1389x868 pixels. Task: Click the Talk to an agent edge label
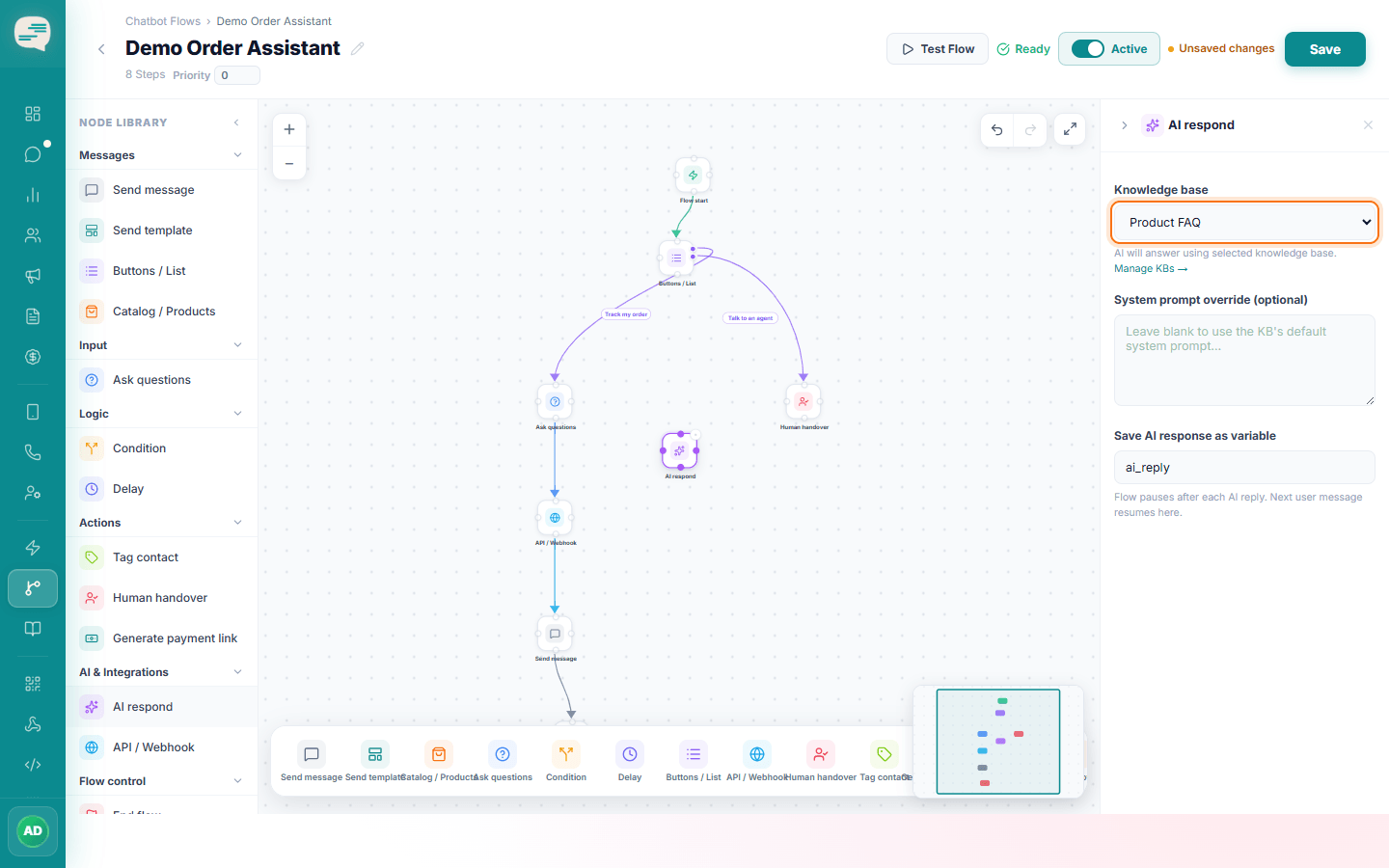coord(749,318)
